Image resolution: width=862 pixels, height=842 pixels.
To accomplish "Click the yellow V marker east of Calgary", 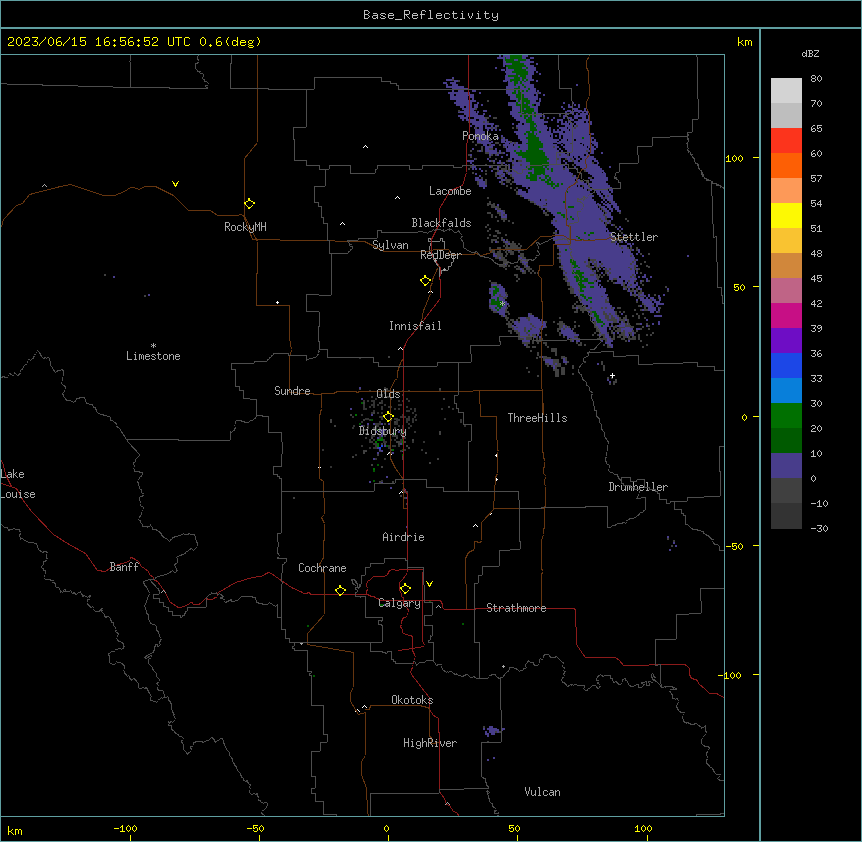I will click(x=429, y=584).
